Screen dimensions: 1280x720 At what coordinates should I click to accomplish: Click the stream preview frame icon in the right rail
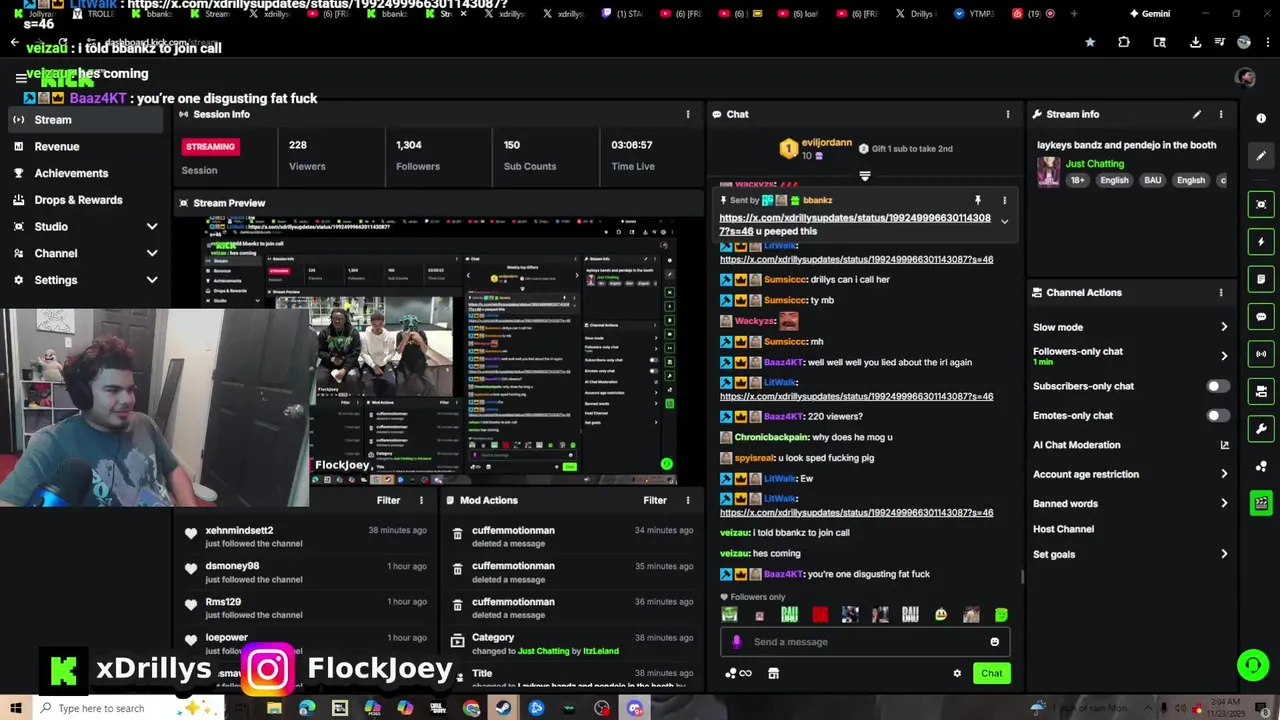1261,204
